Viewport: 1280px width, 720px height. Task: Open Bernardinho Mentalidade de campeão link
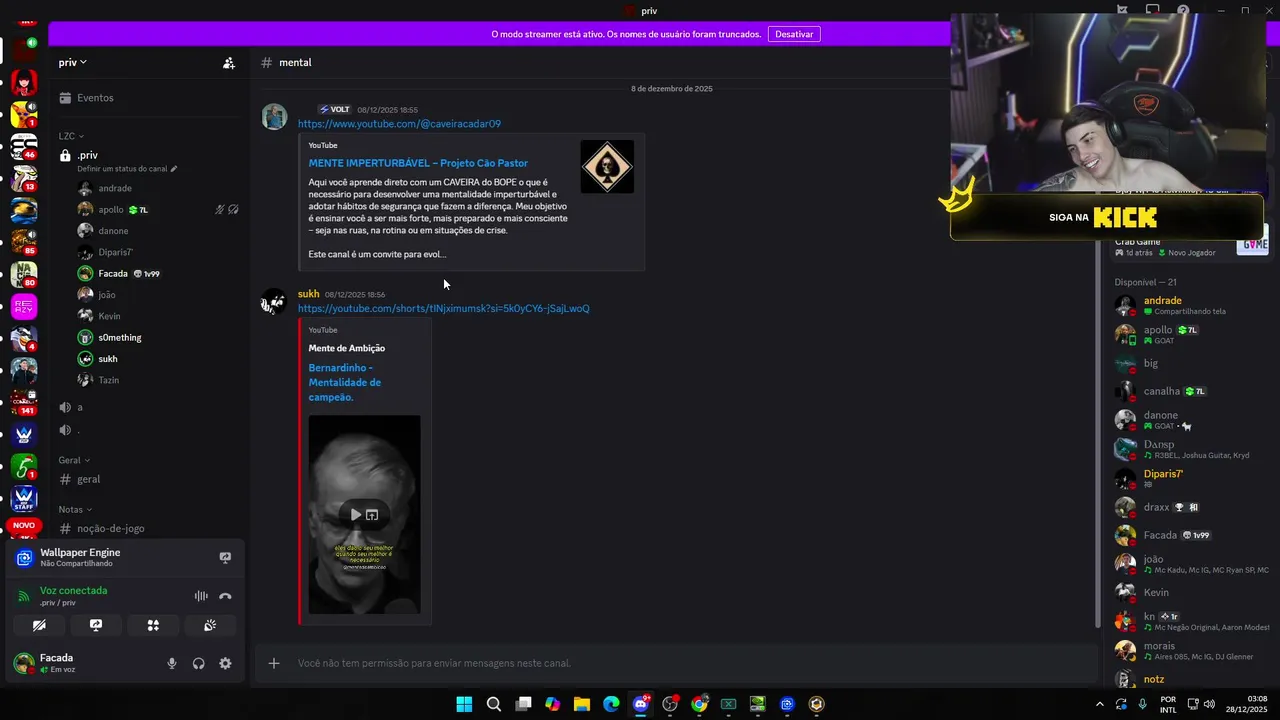point(345,382)
